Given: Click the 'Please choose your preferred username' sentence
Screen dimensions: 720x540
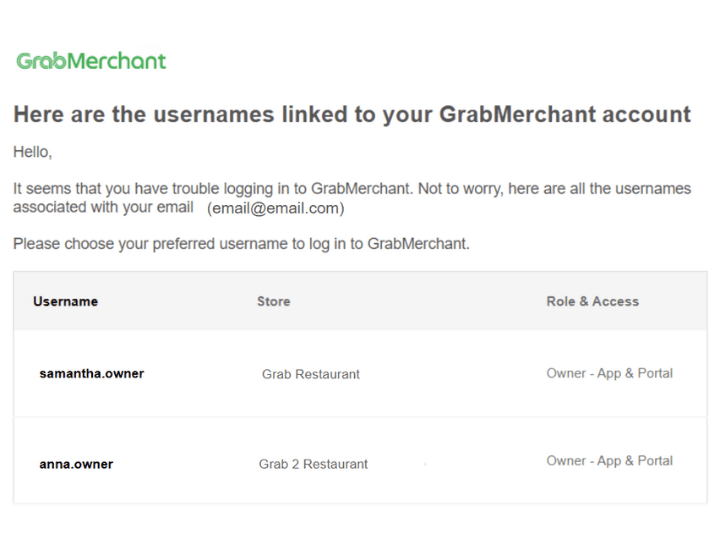Looking at the screenshot, I should (x=241, y=244).
